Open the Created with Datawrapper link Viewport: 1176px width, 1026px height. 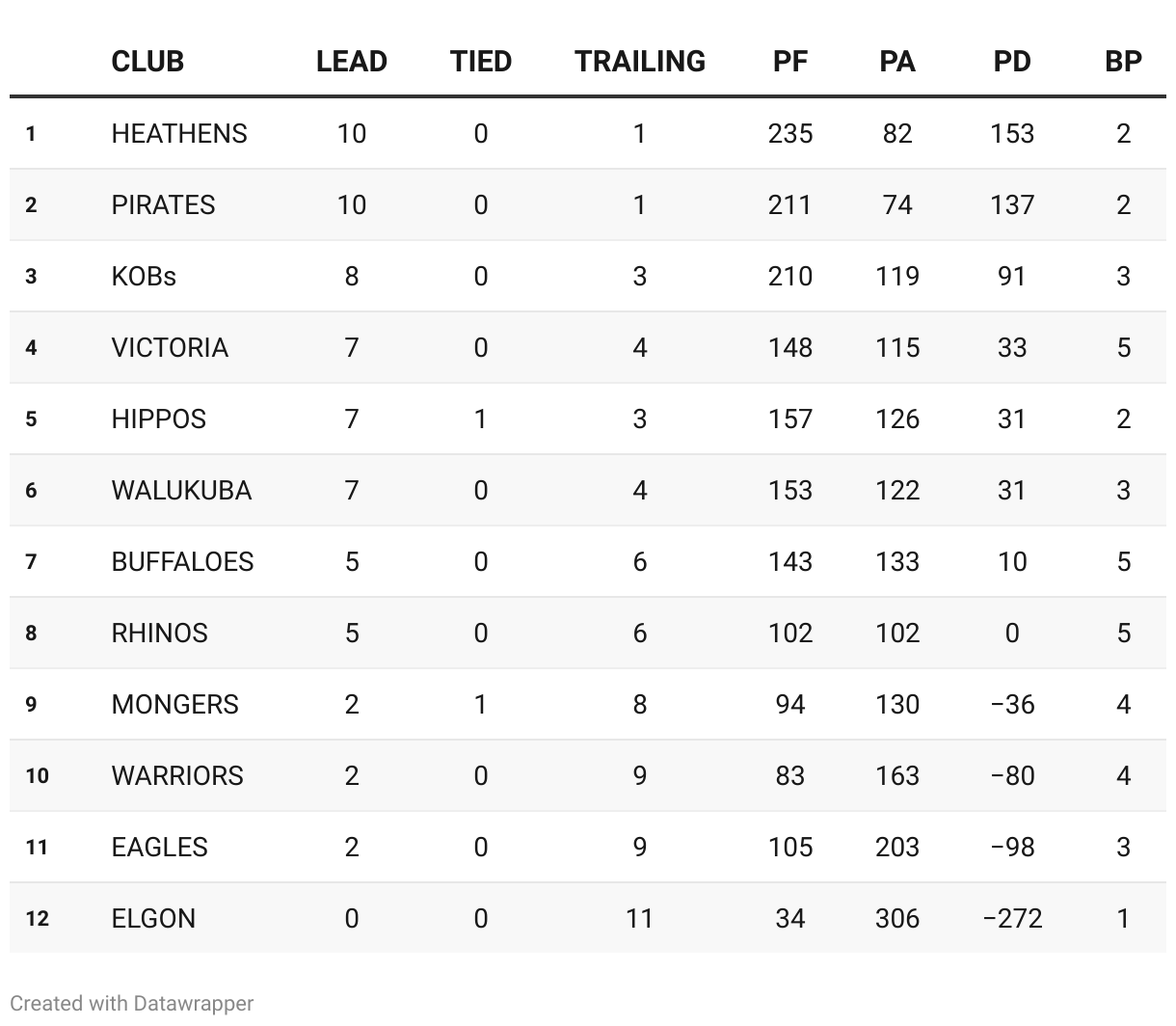pos(132,1003)
